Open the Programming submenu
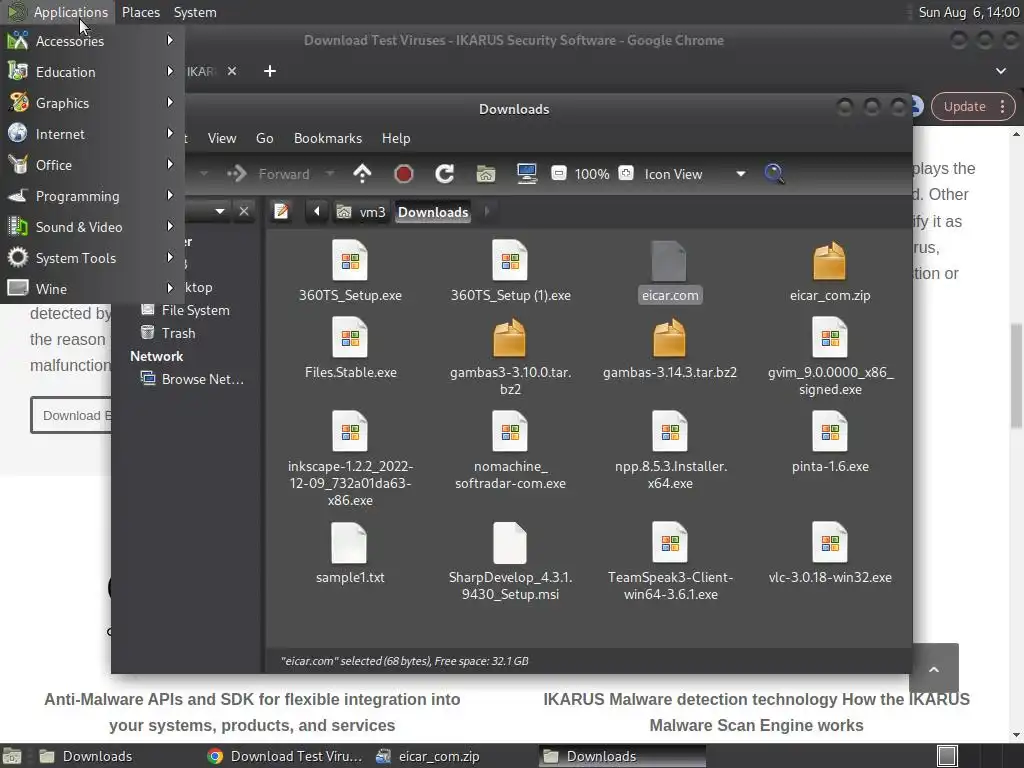Viewport: 1024px width, 768px height. click(x=91, y=196)
